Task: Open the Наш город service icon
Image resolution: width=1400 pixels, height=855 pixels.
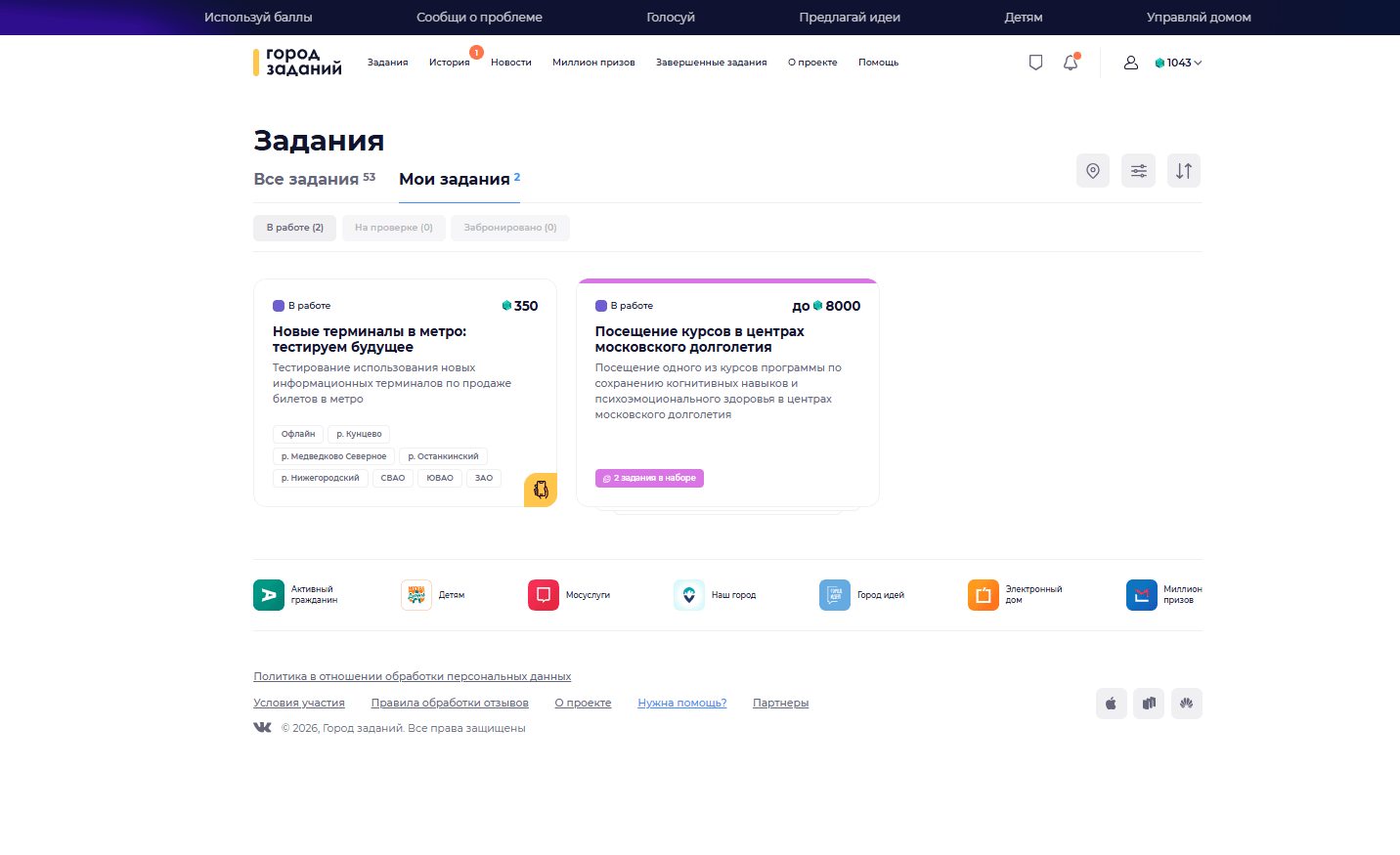Action: [689, 595]
